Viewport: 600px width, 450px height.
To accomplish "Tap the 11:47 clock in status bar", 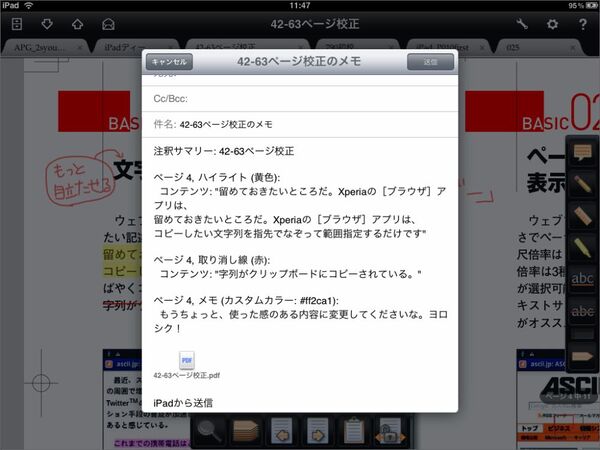I will (x=300, y=5).
